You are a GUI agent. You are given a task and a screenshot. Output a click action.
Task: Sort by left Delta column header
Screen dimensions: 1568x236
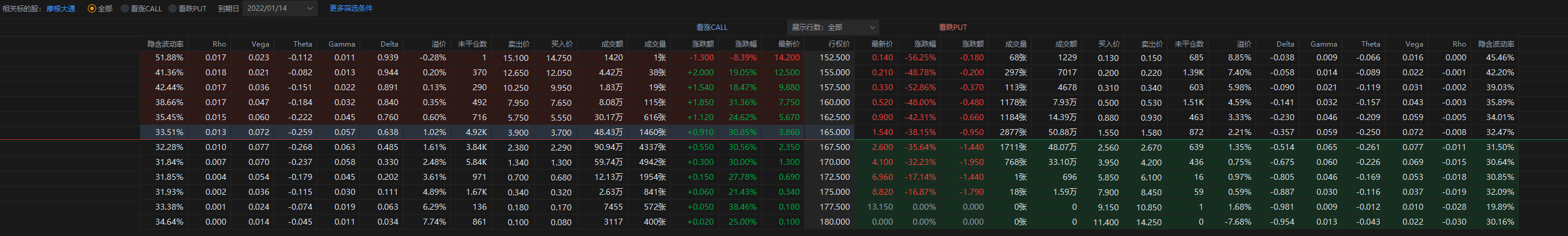(389, 44)
